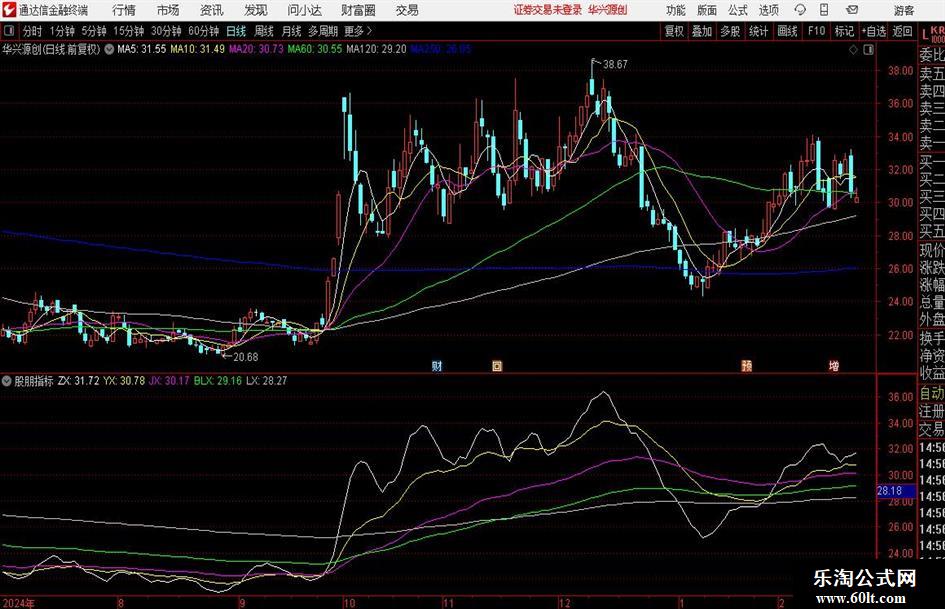Switch to 5分钟 period tab
Image resolution: width=945 pixels, height=609 pixels.
coord(93,31)
